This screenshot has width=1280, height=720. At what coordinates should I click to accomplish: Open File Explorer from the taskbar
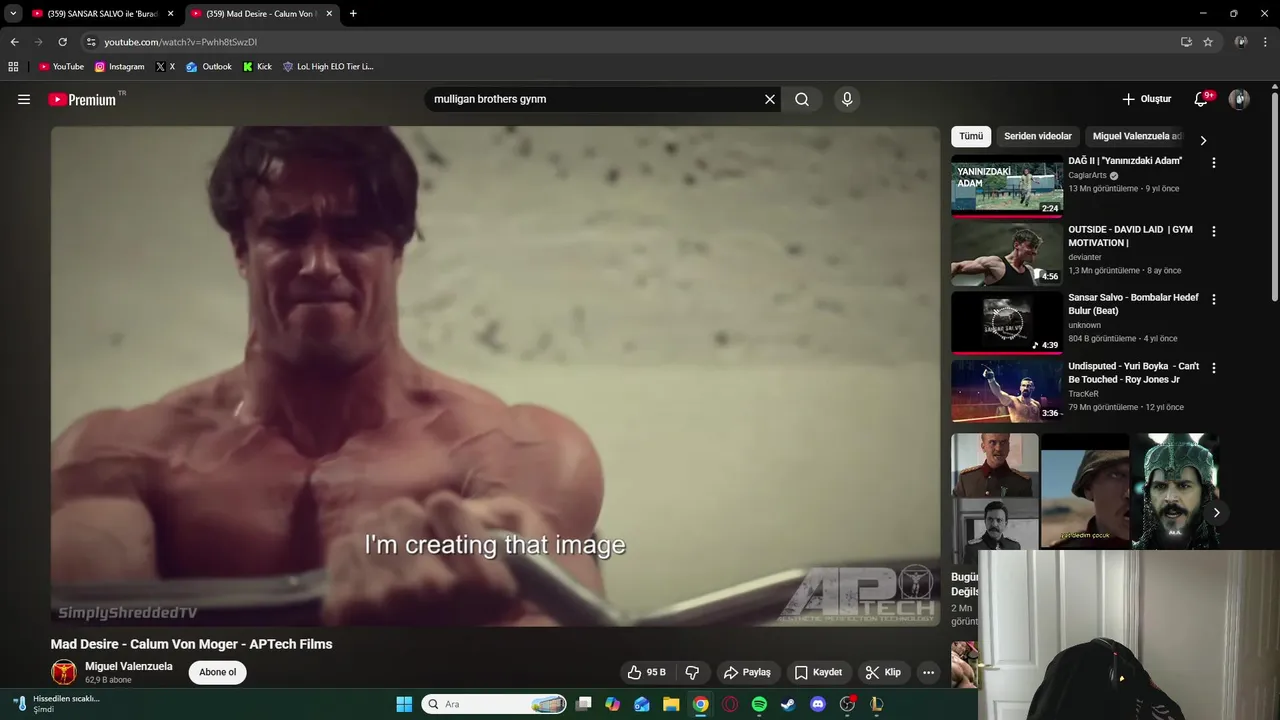click(x=671, y=704)
